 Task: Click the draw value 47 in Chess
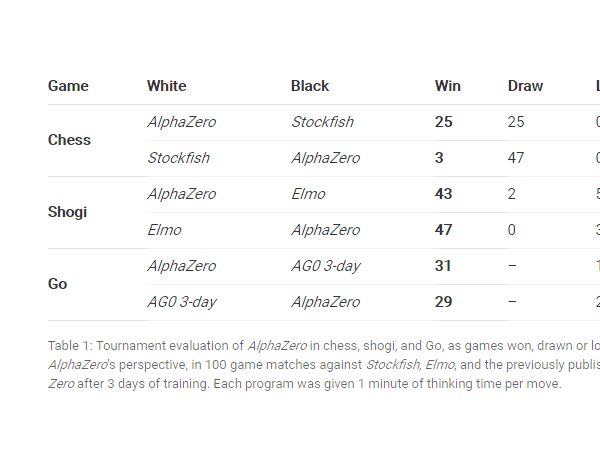point(516,158)
